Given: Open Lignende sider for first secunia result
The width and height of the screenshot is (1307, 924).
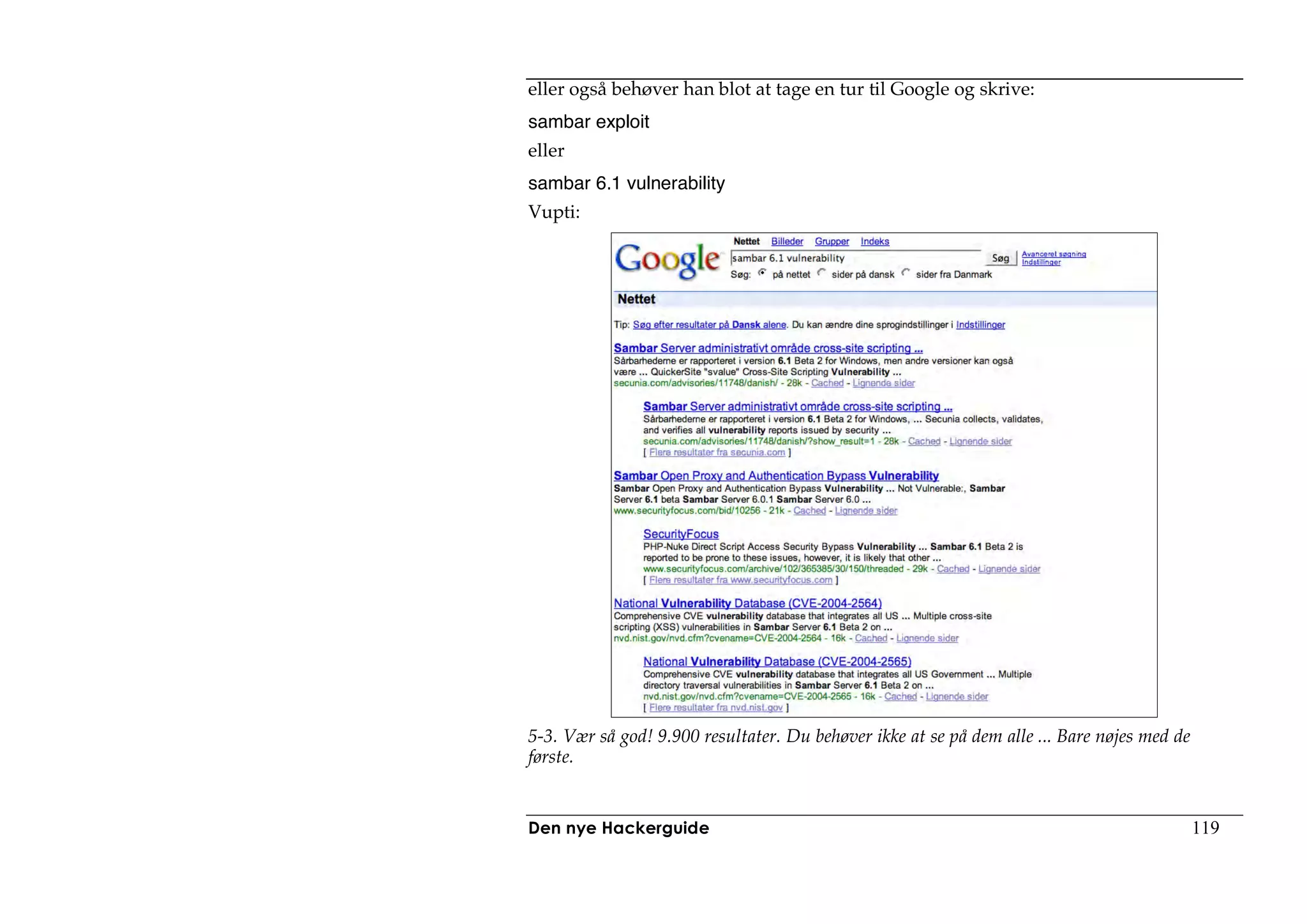Looking at the screenshot, I should pyautogui.click(x=883, y=383).
